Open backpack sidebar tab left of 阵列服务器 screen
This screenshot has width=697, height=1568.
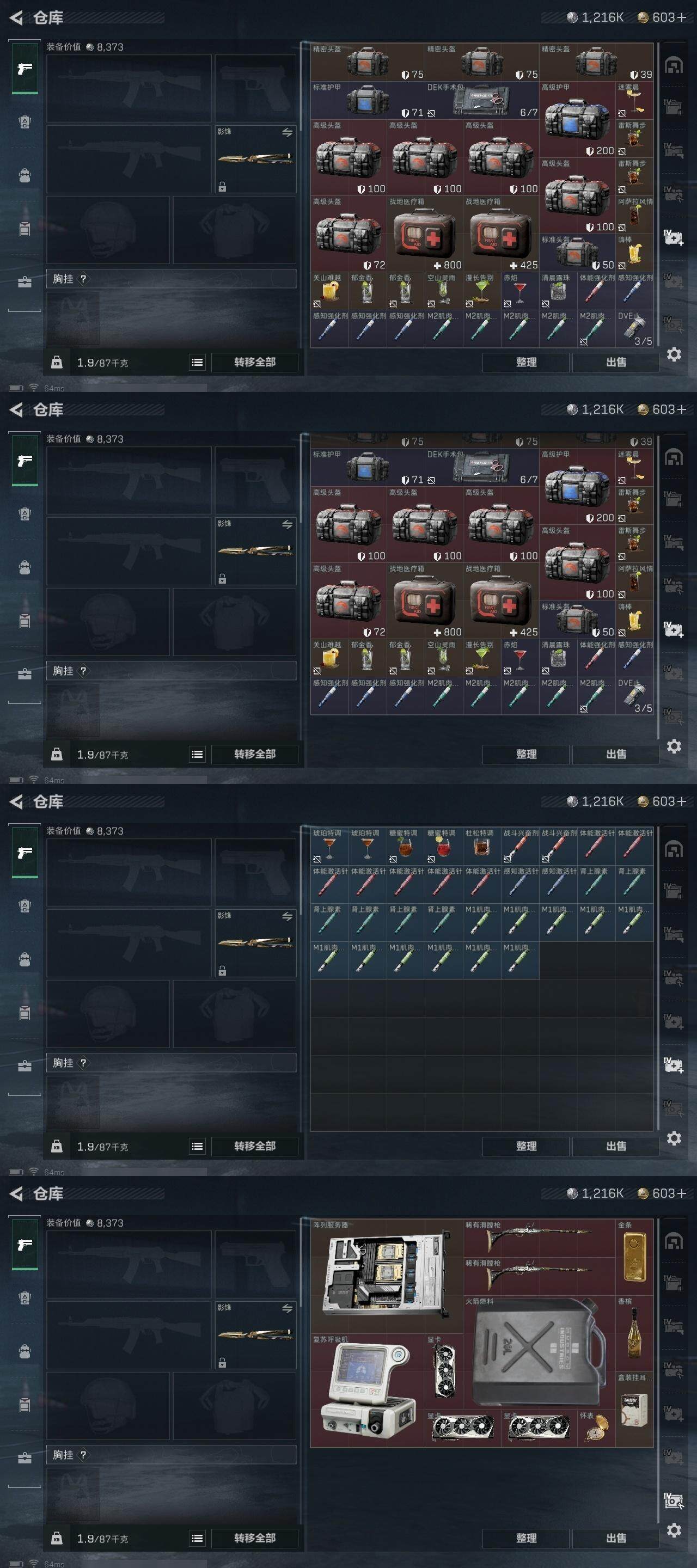click(25, 1351)
